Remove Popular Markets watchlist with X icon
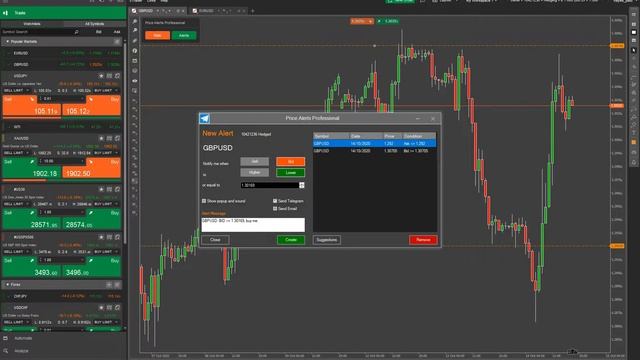 (x=117, y=42)
